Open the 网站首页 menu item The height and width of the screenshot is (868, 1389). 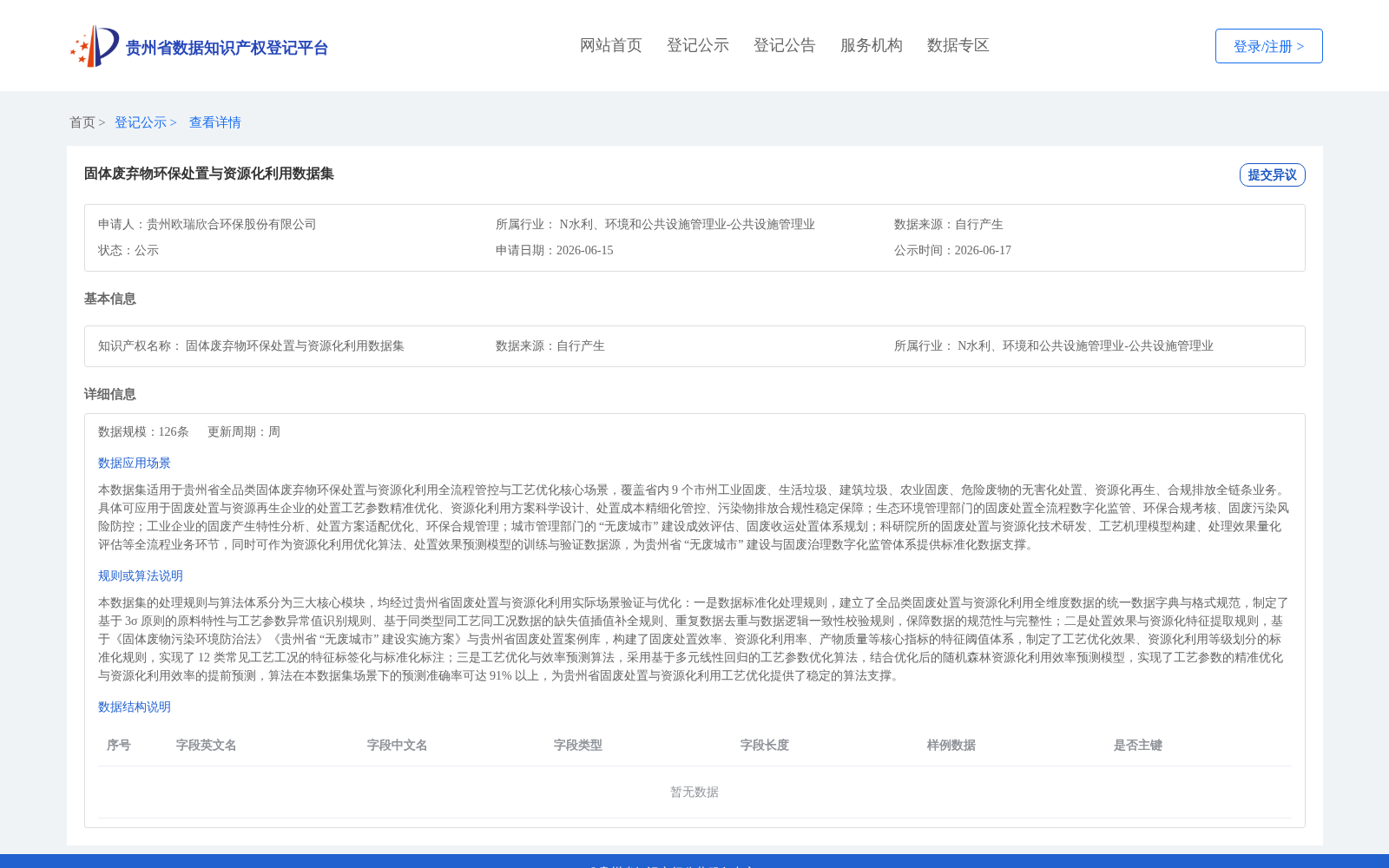(x=611, y=45)
